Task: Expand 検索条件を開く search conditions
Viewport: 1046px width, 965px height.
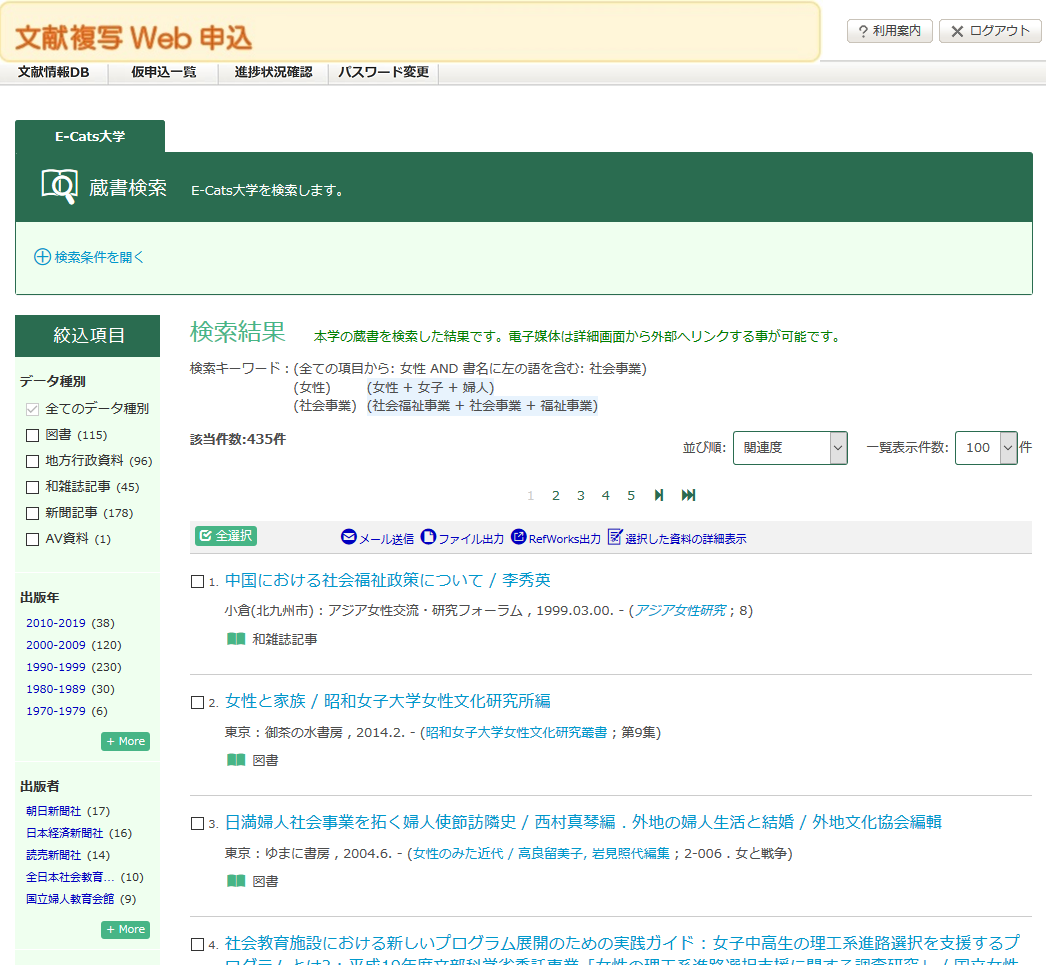Action: [x=99, y=257]
